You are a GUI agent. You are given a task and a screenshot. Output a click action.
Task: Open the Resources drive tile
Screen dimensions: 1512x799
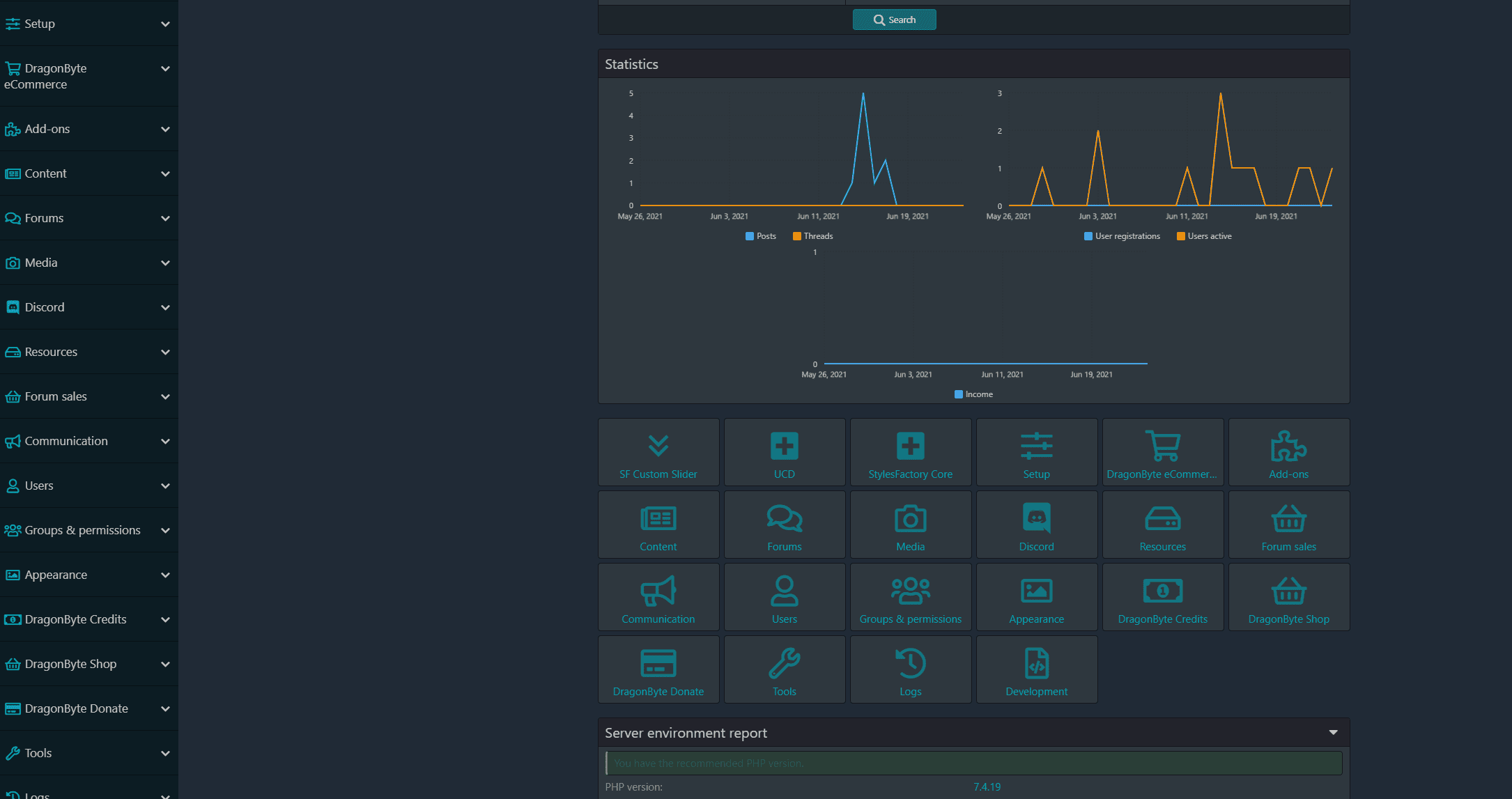(x=1163, y=525)
